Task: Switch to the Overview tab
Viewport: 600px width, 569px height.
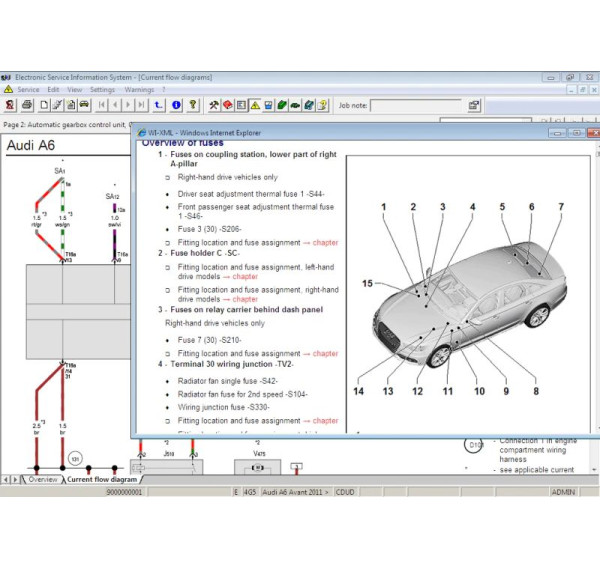Action: 41,479
